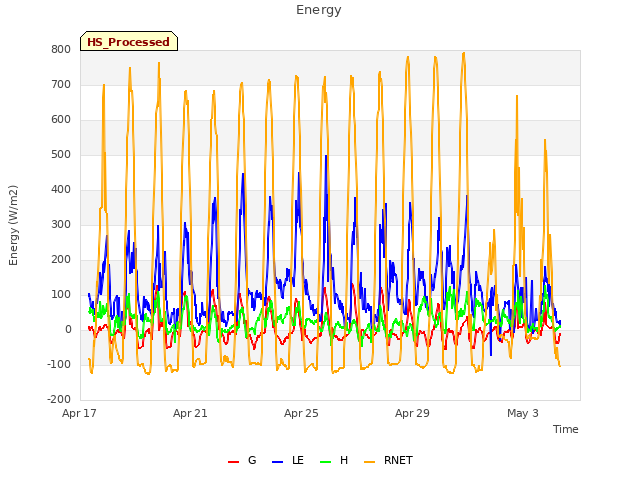This screenshot has height=480, width=640.
Task: Select the G legend label
Action: (252, 460)
